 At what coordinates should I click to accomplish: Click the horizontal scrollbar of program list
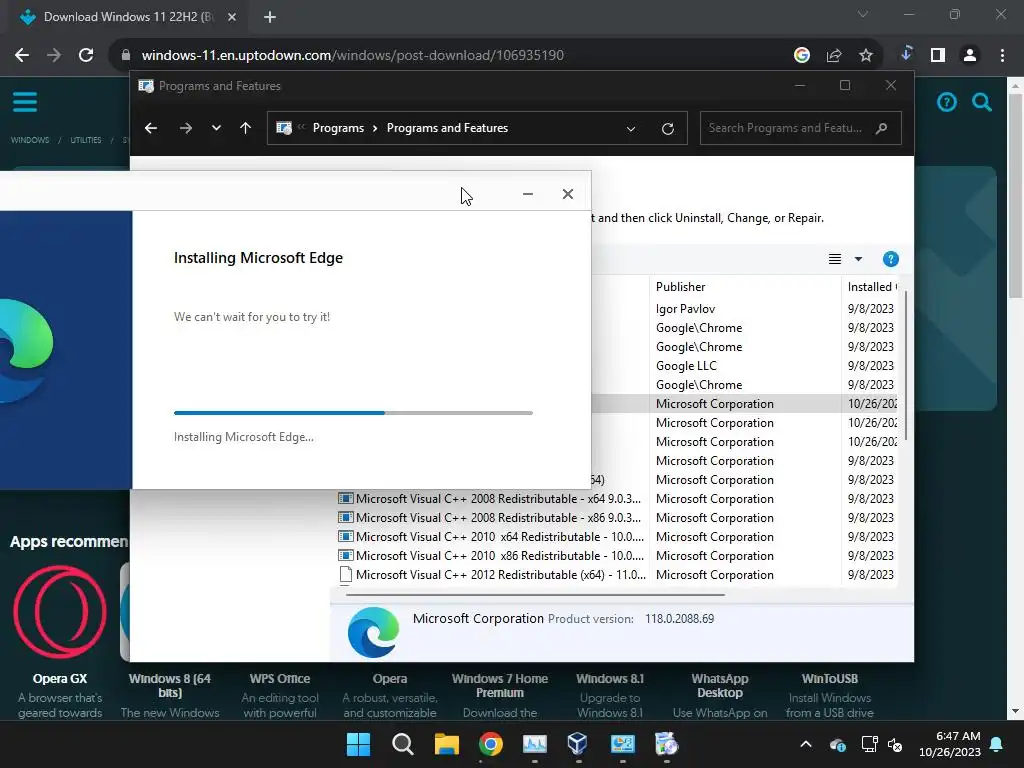536,595
